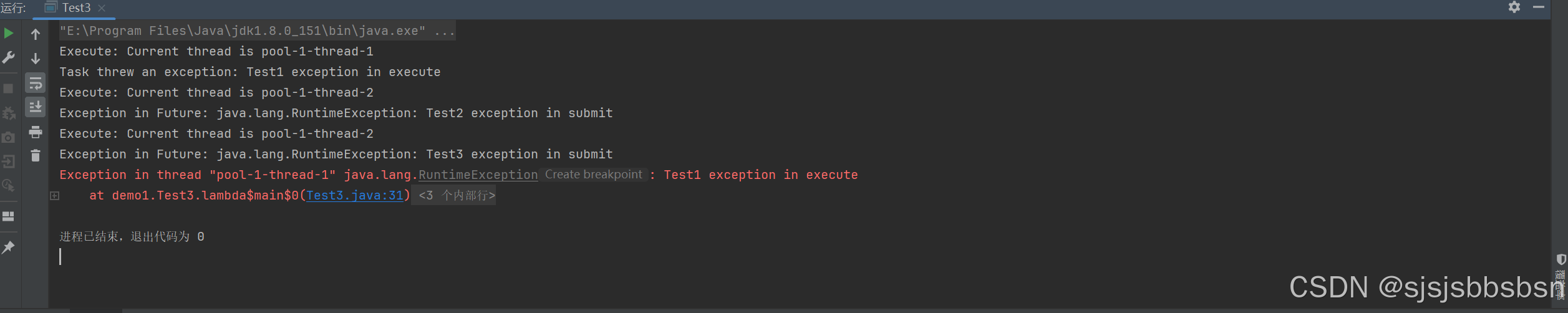Expand the '<3 个内部行>' folded lines

pyautogui.click(x=457, y=196)
